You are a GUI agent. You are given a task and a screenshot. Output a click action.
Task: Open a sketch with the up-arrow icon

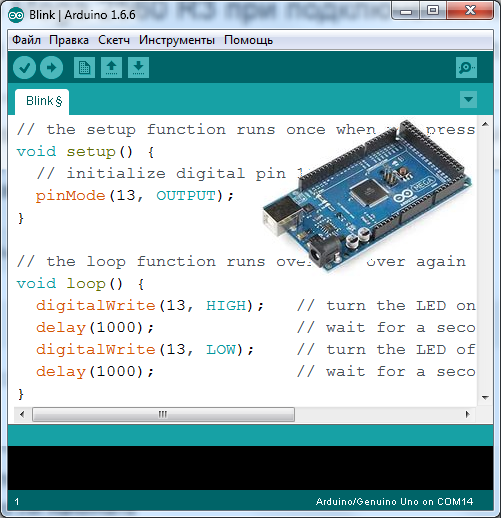click(x=111, y=68)
